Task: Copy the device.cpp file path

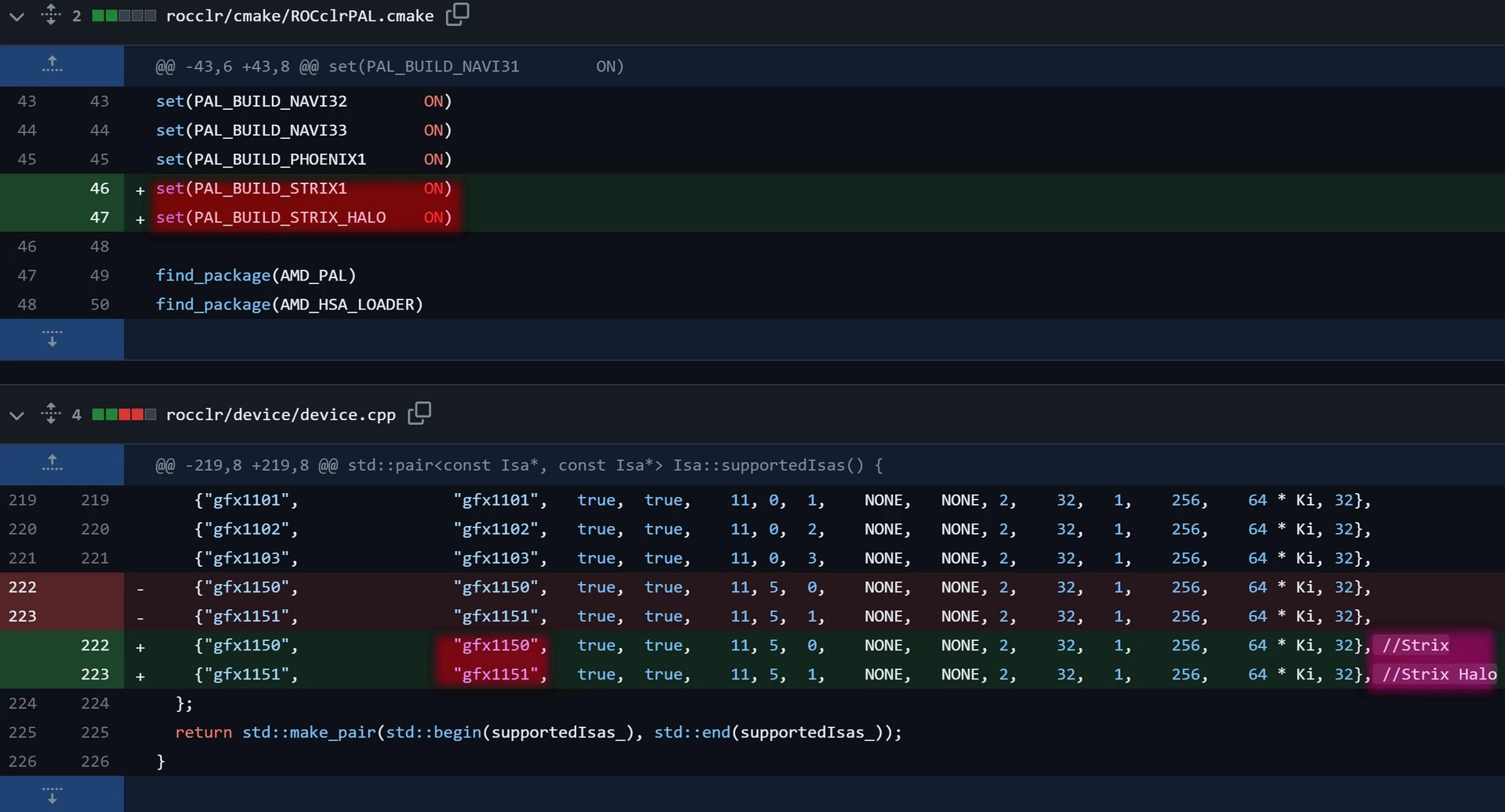Action: [x=419, y=412]
